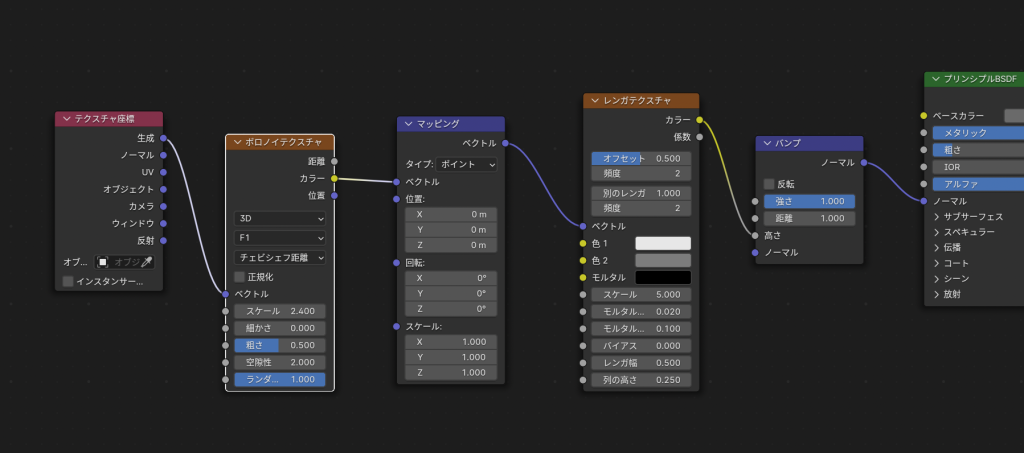Toggle the 反転 checkbox in バンプ node
1024x453 pixels.
coord(769,184)
